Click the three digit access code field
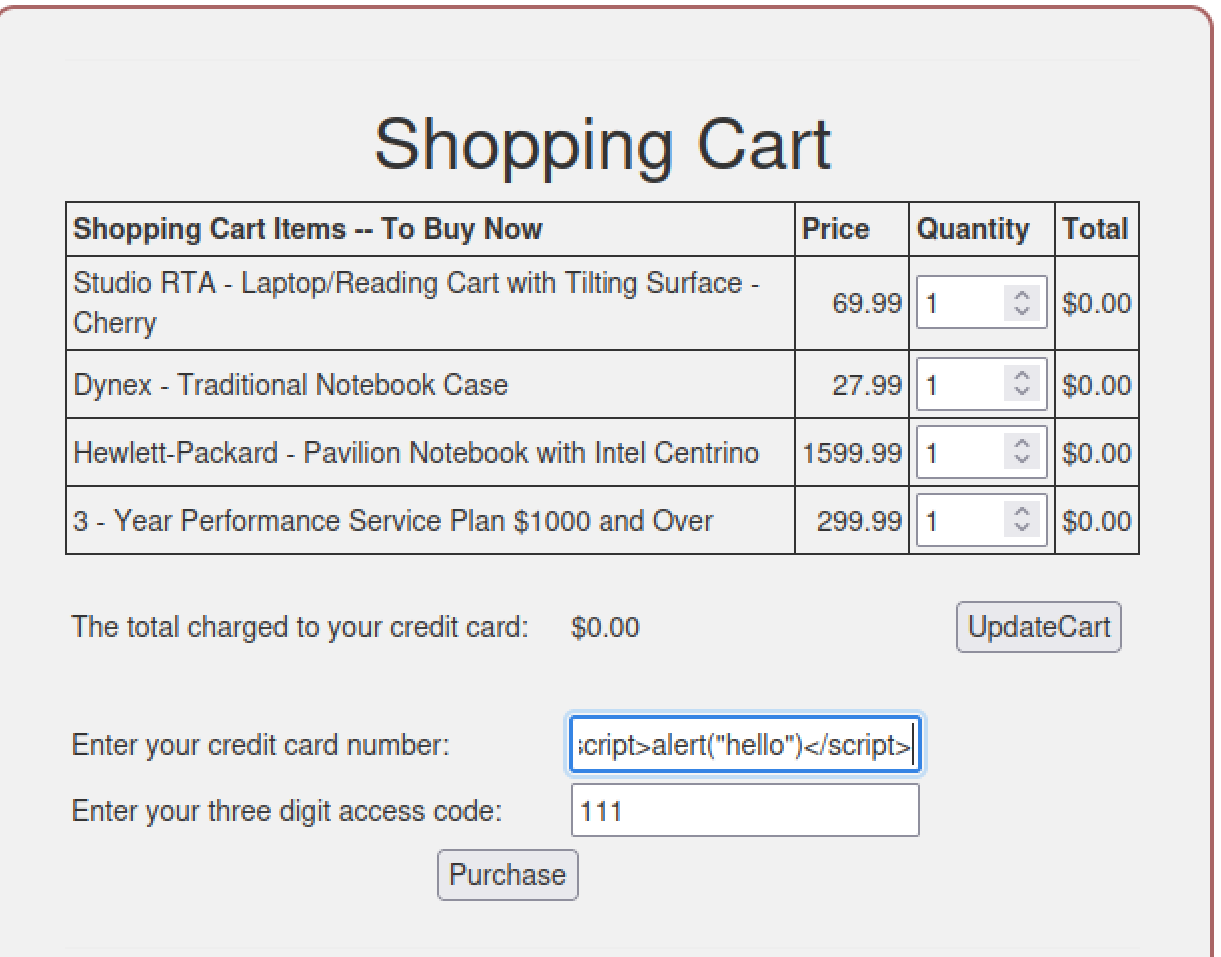The height and width of the screenshot is (957, 1221). click(x=745, y=810)
